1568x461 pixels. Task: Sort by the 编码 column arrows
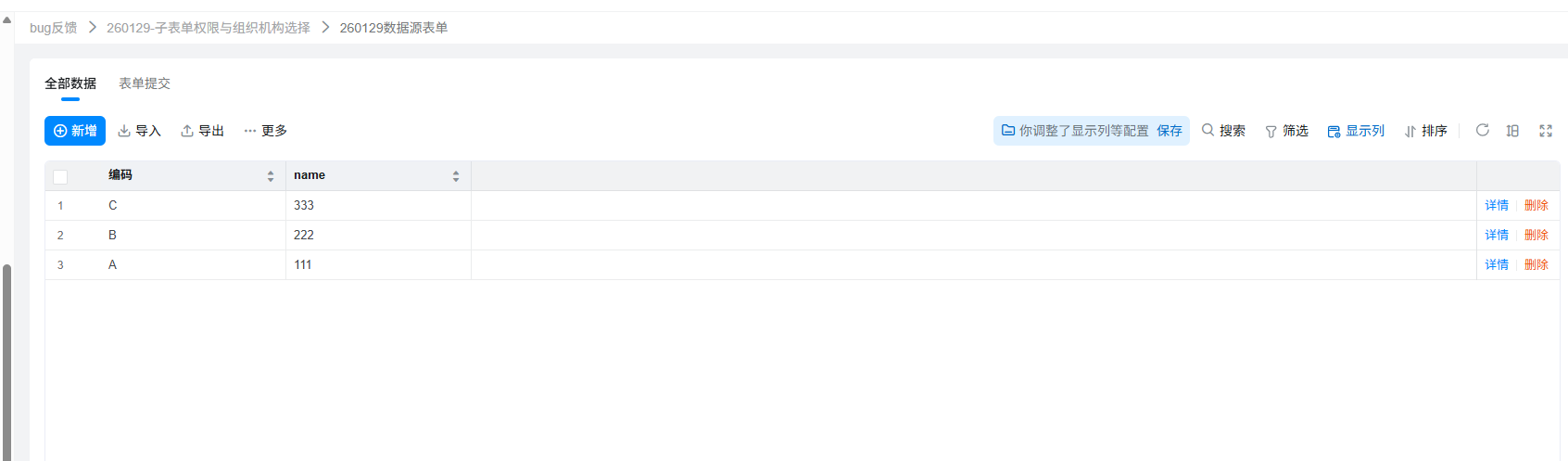pos(271,176)
